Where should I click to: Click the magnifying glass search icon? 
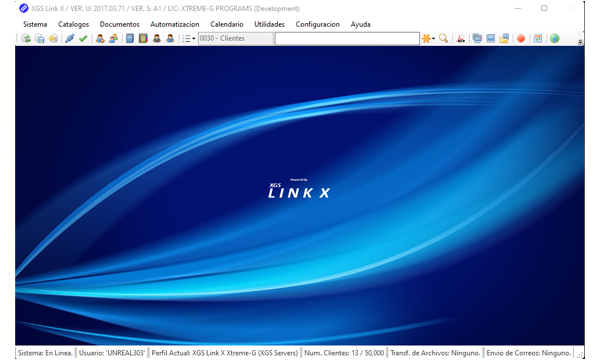tap(443, 38)
